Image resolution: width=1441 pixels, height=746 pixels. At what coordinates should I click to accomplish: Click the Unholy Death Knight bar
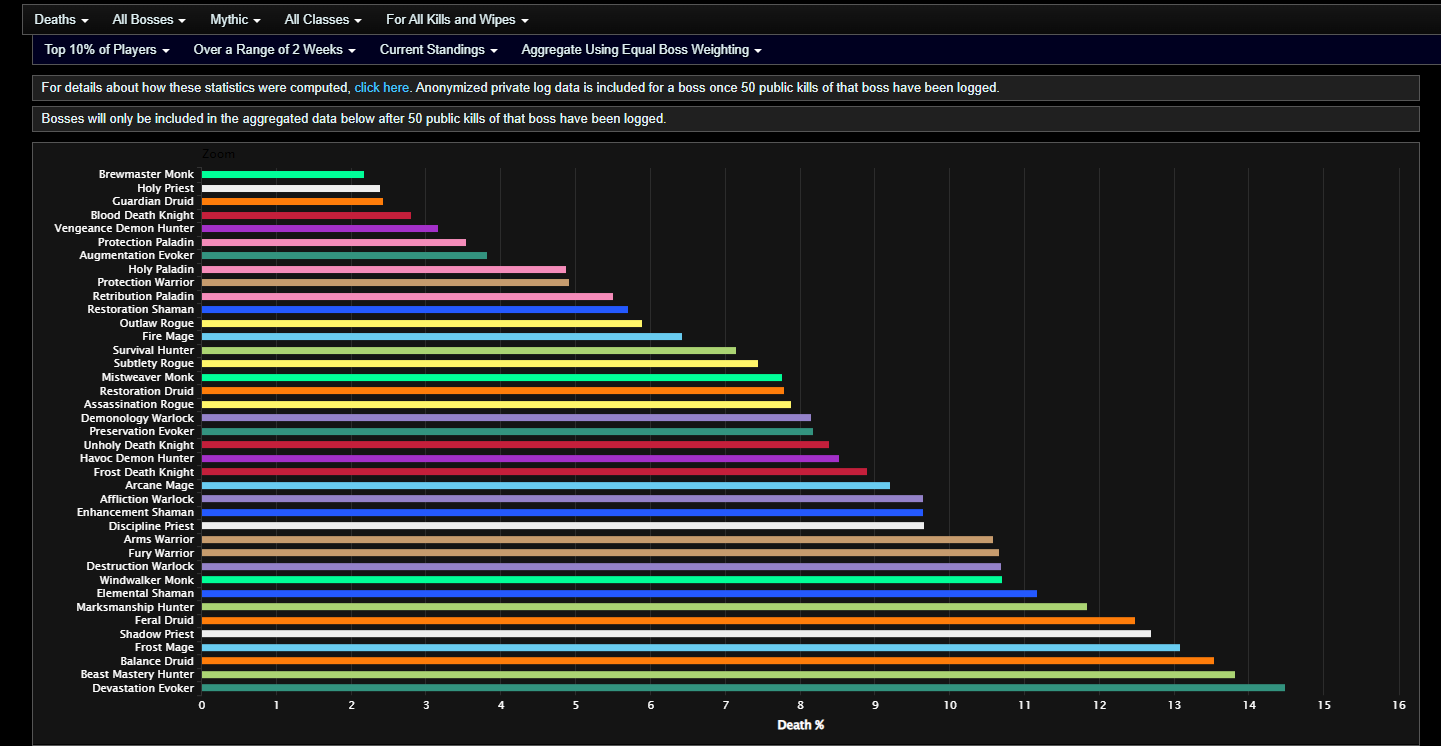[515, 445]
